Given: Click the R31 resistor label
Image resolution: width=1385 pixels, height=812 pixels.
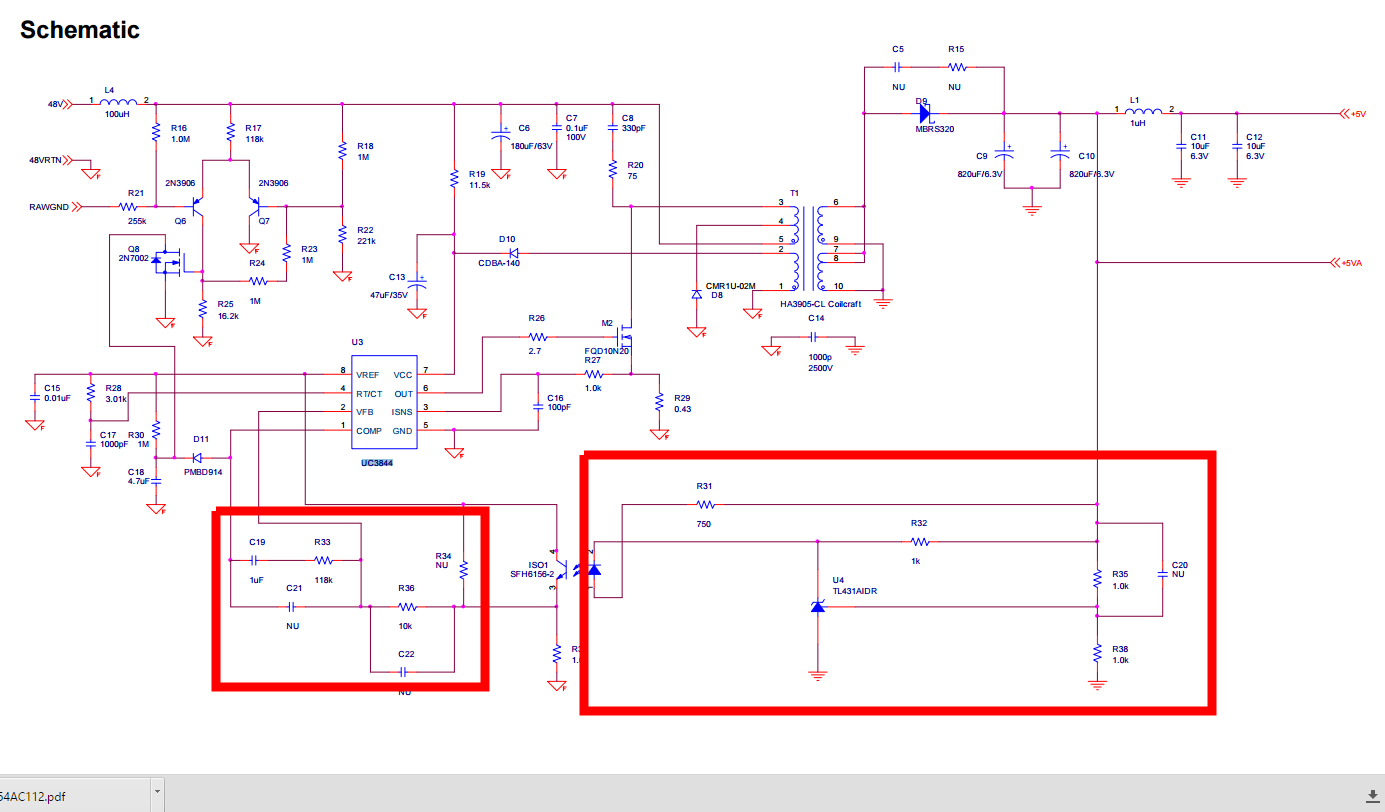Looking at the screenshot, I should point(704,486).
